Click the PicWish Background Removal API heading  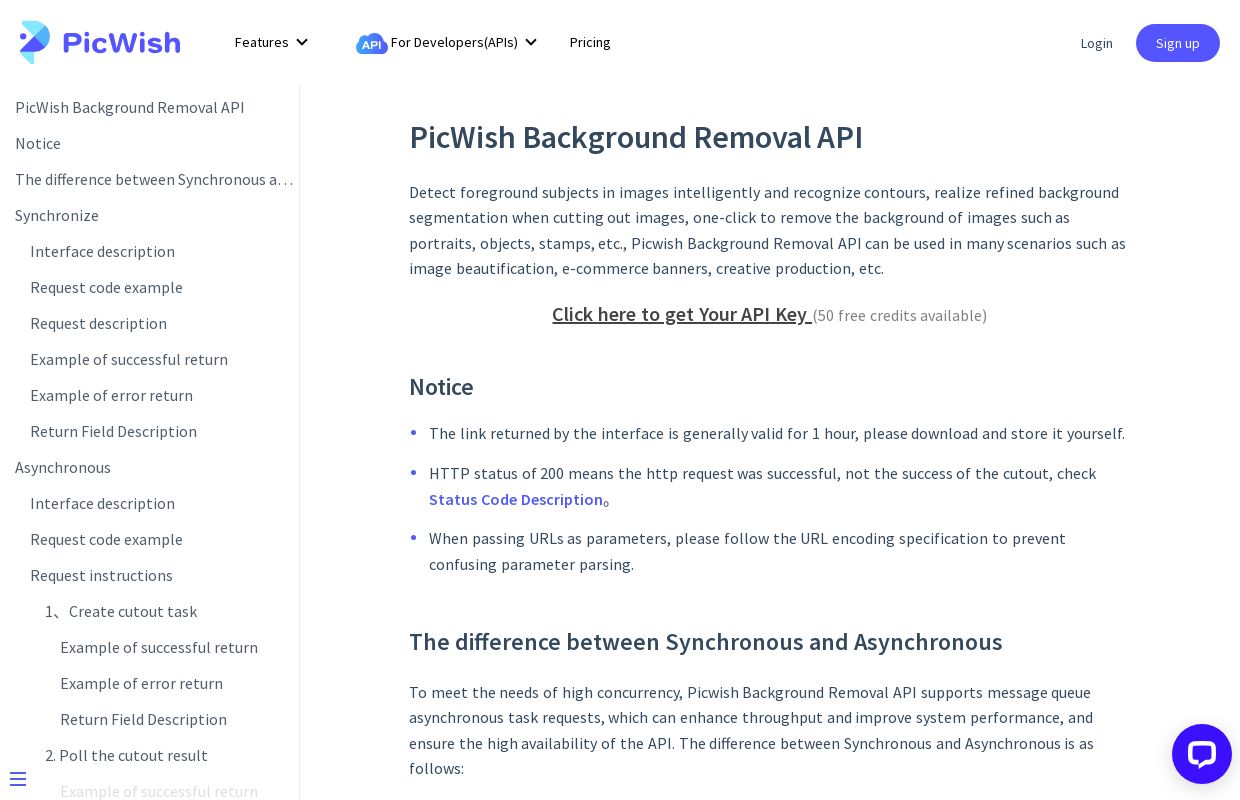point(636,137)
